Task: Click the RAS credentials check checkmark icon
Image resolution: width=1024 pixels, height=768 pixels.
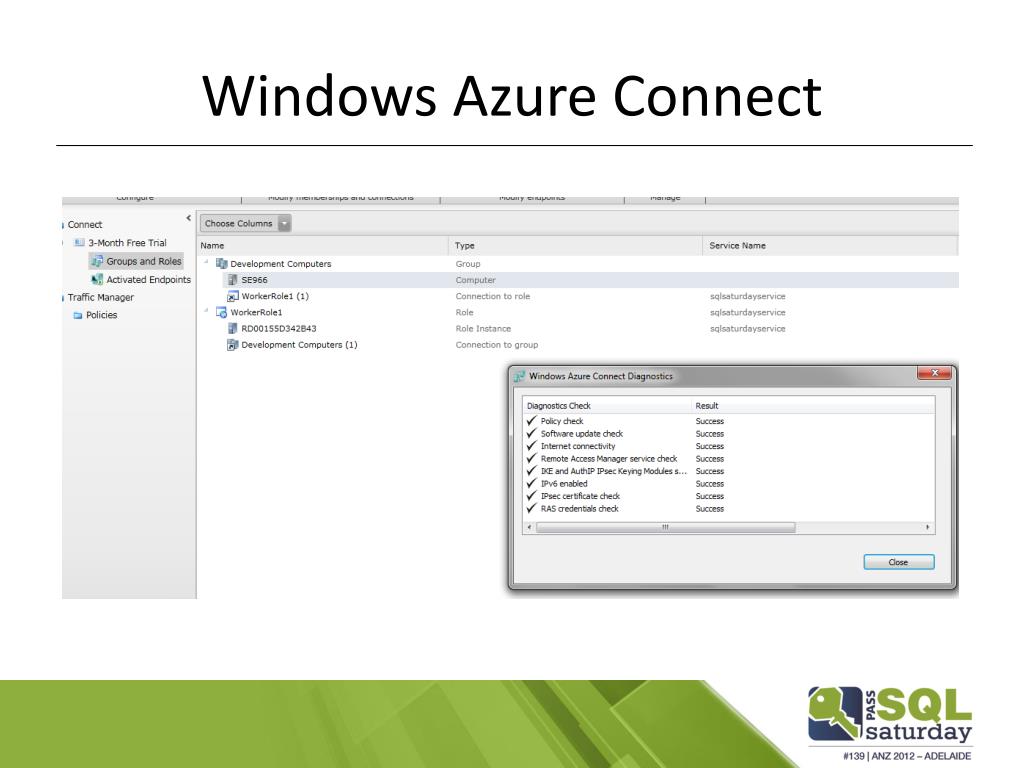Action: pyautogui.click(x=532, y=508)
